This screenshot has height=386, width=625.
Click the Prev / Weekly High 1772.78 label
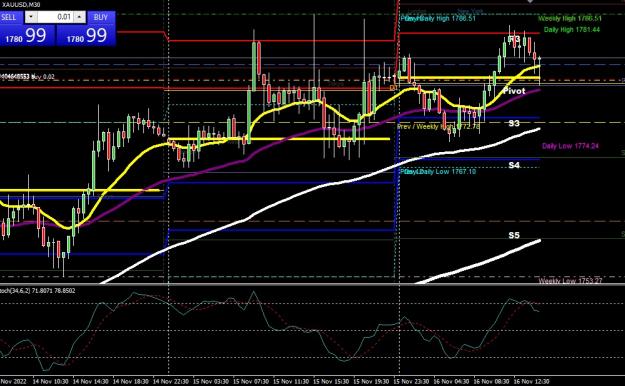[x=438, y=126]
